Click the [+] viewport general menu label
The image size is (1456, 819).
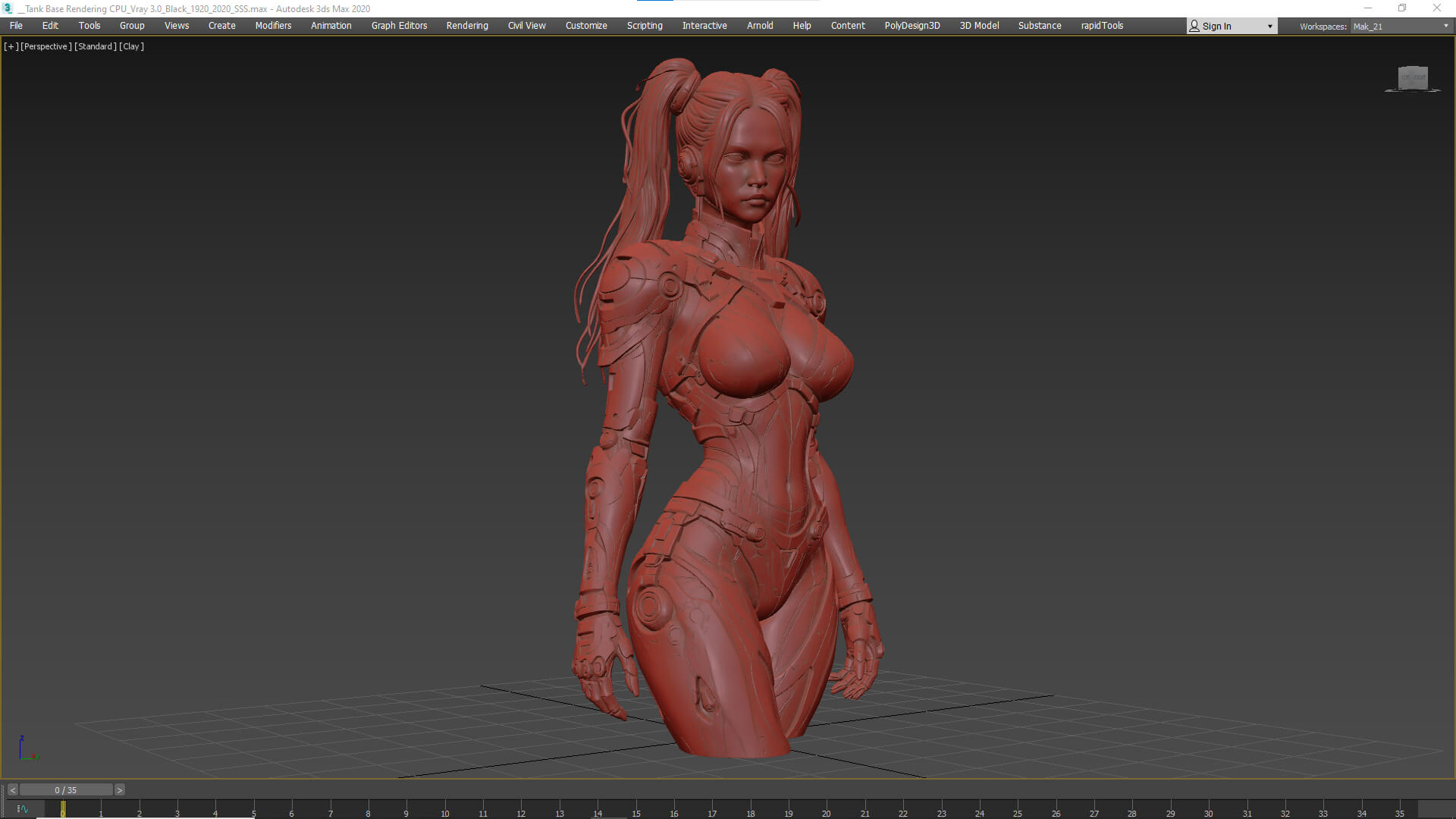(x=11, y=46)
